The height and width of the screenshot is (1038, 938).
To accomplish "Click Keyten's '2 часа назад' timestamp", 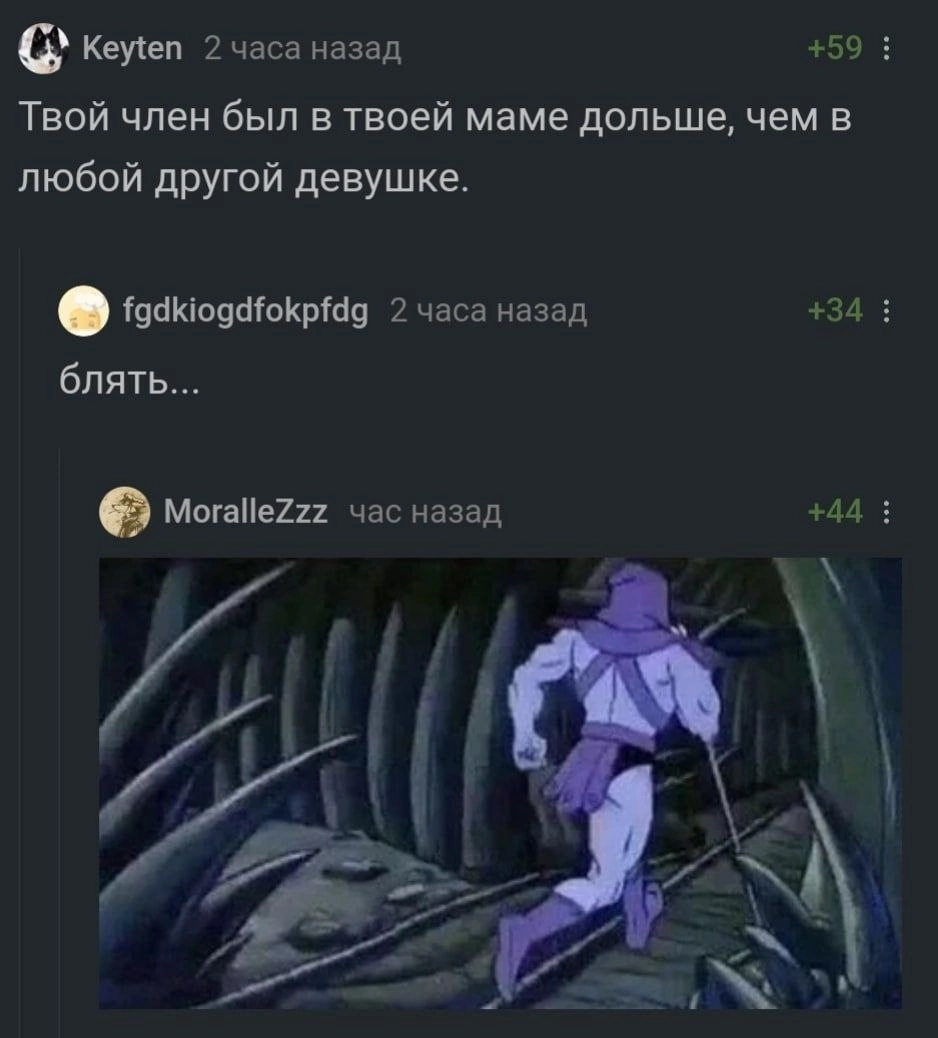I will [x=303, y=48].
